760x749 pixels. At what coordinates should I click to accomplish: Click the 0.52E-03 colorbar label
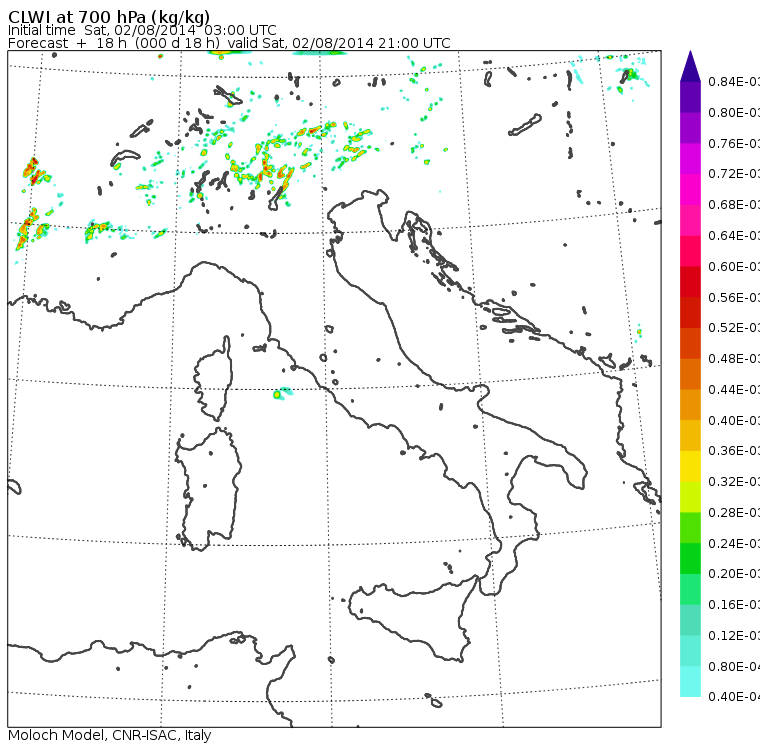[734, 328]
